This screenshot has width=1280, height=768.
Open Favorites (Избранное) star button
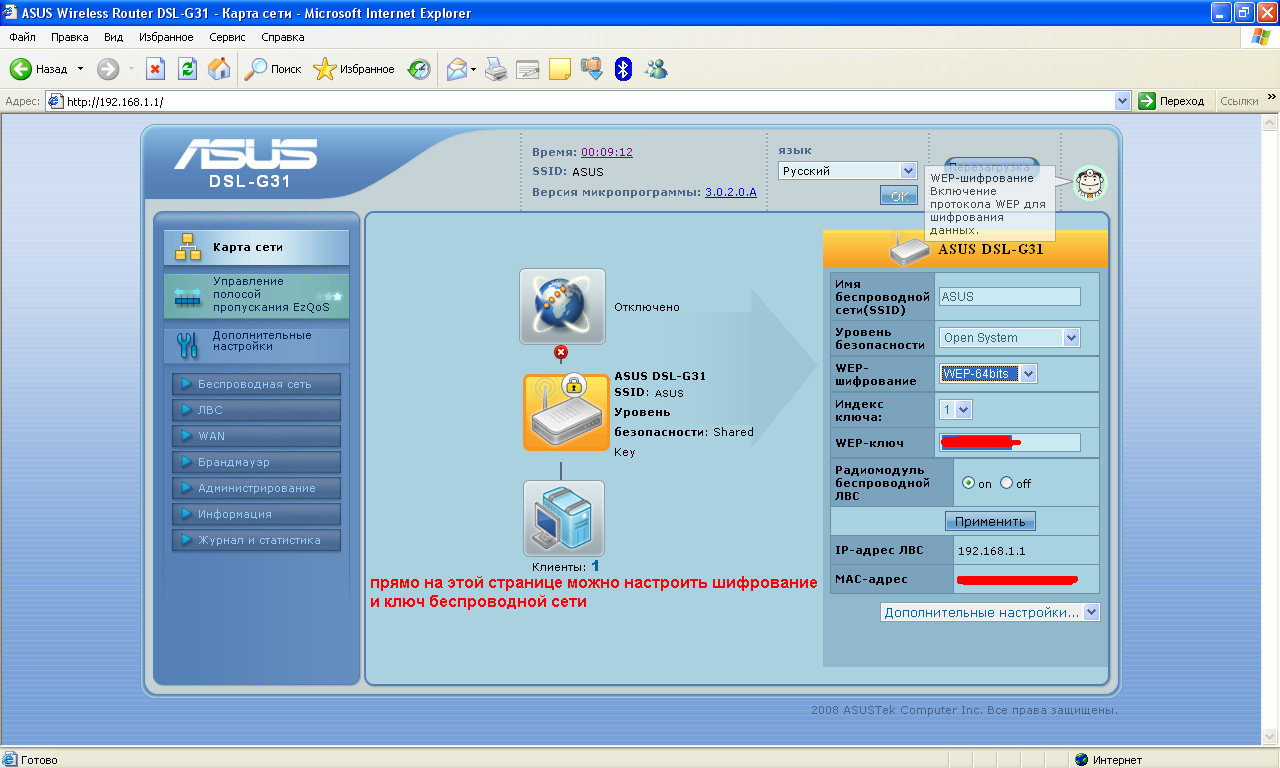pyautogui.click(x=354, y=69)
